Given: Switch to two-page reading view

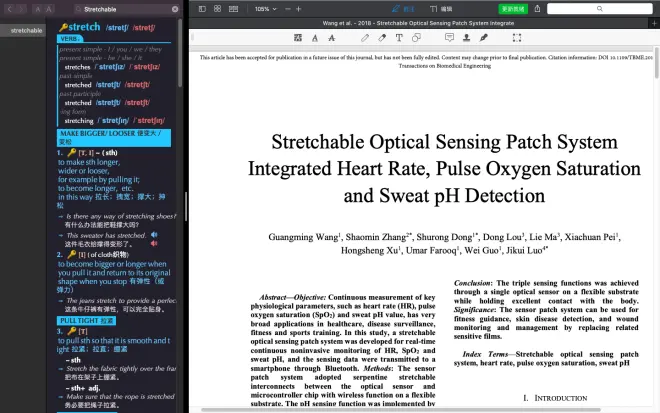Looking at the screenshot, I should (x=233, y=9).
